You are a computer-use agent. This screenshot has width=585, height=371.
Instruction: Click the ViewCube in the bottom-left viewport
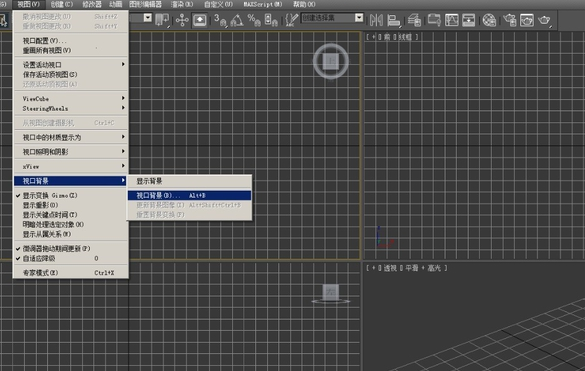pyautogui.click(x=331, y=293)
